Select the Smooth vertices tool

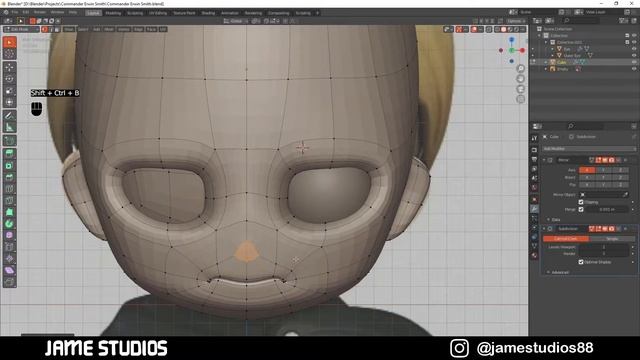[x=9, y=236]
